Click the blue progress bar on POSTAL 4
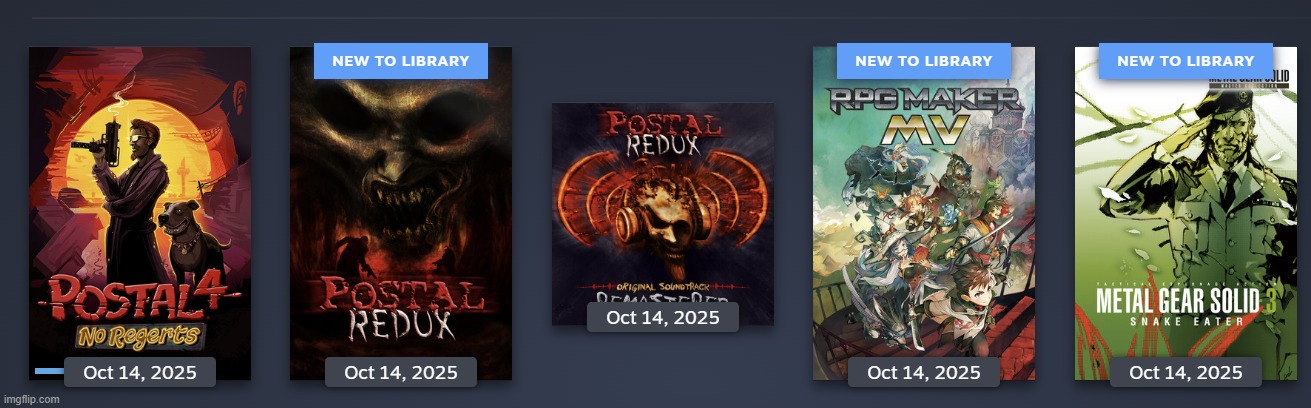 [49, 371]
